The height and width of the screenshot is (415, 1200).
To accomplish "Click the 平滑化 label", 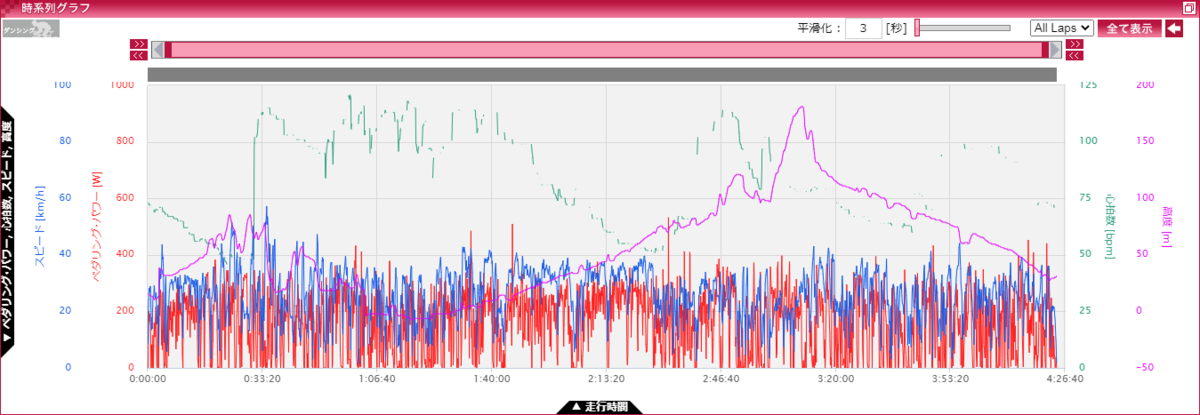I will coord(817,28).
